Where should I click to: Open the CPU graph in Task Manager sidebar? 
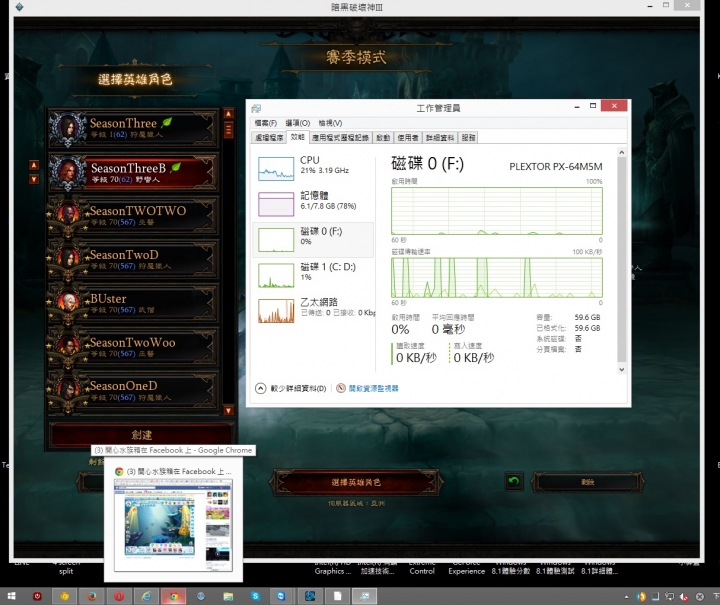(x=276, y=168)
